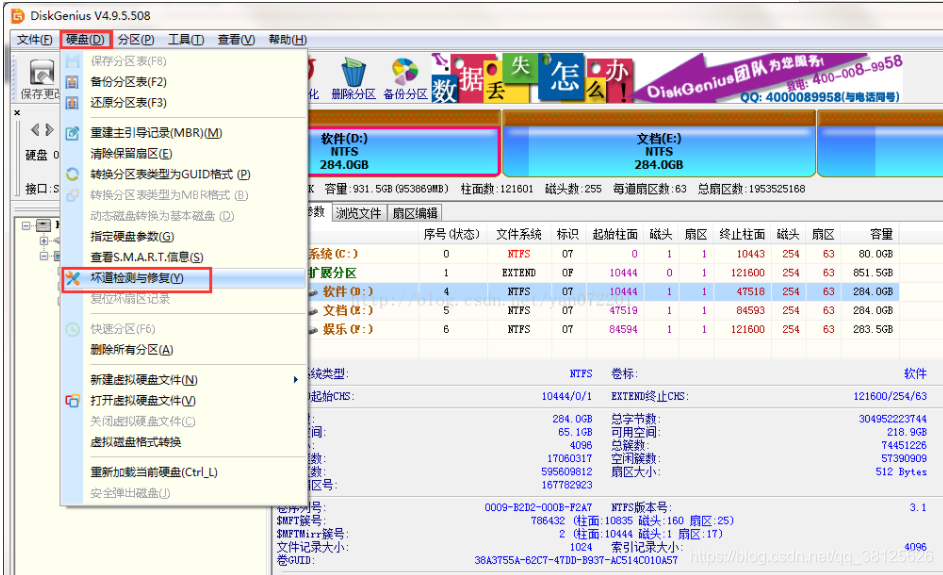Click the GUID conversion refresh icon
Image resolution: width=943 pixels, height=575 pixels.
pyautogui.click(x=72, y=174)
